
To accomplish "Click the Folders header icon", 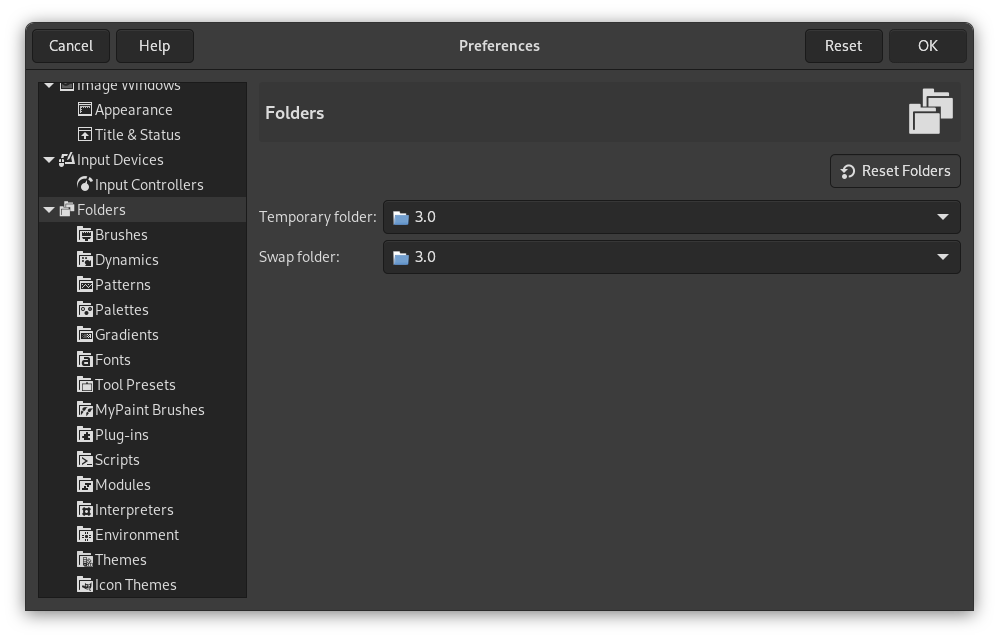I will pos(930,110).
